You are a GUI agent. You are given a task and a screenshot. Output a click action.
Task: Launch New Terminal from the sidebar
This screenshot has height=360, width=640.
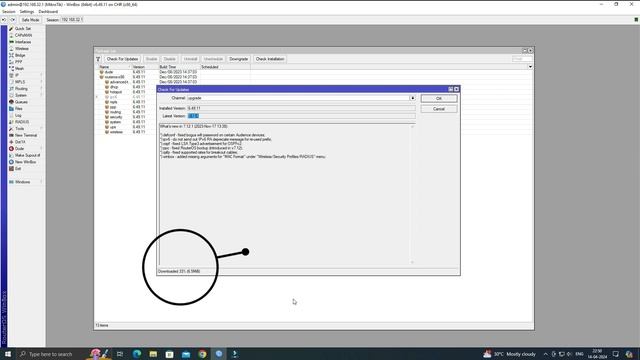tap(26, 135)
